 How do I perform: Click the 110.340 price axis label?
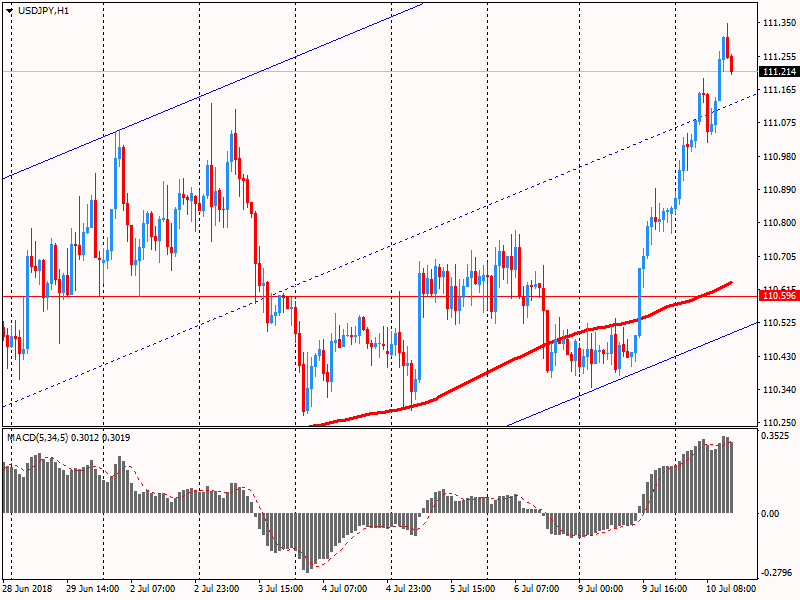pos(779,390)
